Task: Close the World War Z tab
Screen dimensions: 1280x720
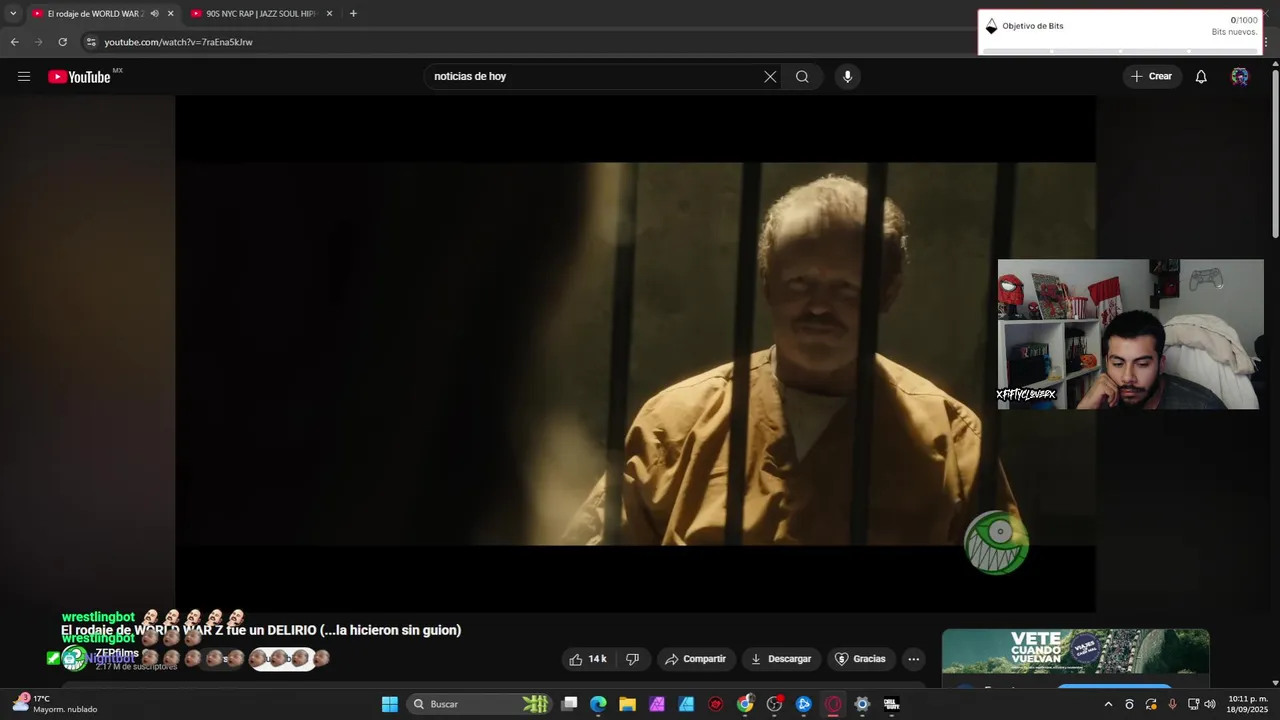Action: [x=170, y=14]
